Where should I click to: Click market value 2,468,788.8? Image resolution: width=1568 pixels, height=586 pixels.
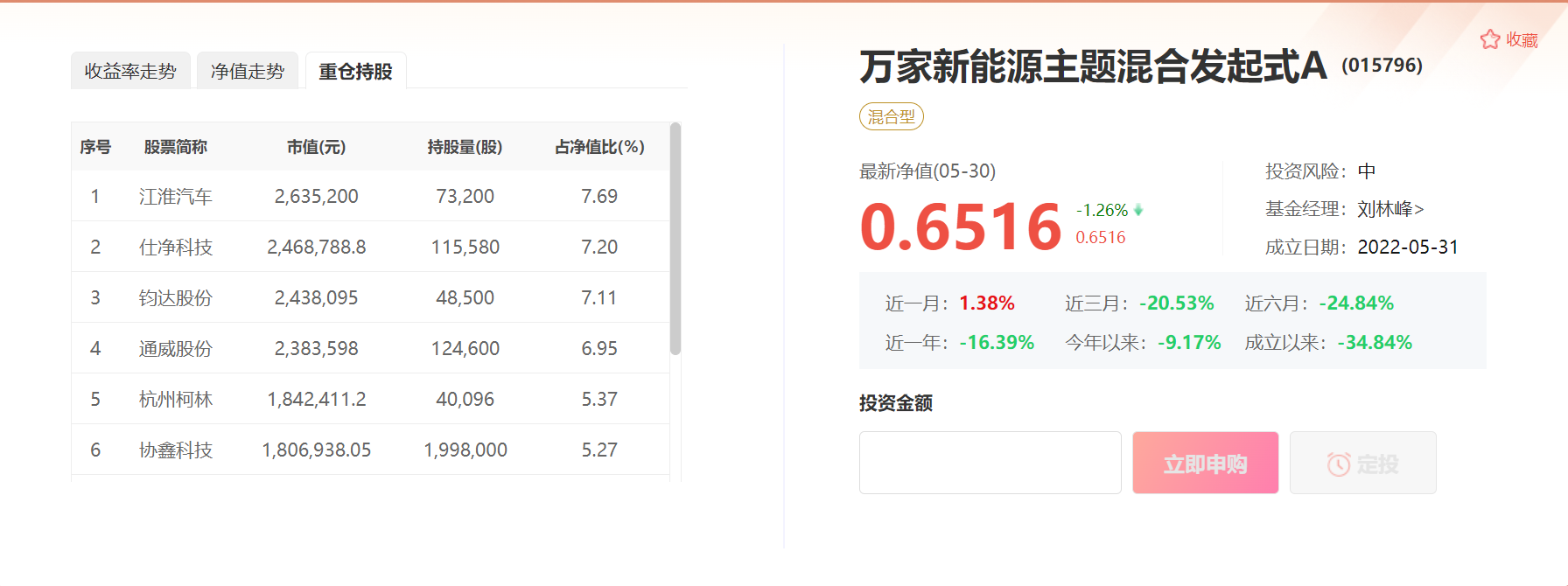317,248
